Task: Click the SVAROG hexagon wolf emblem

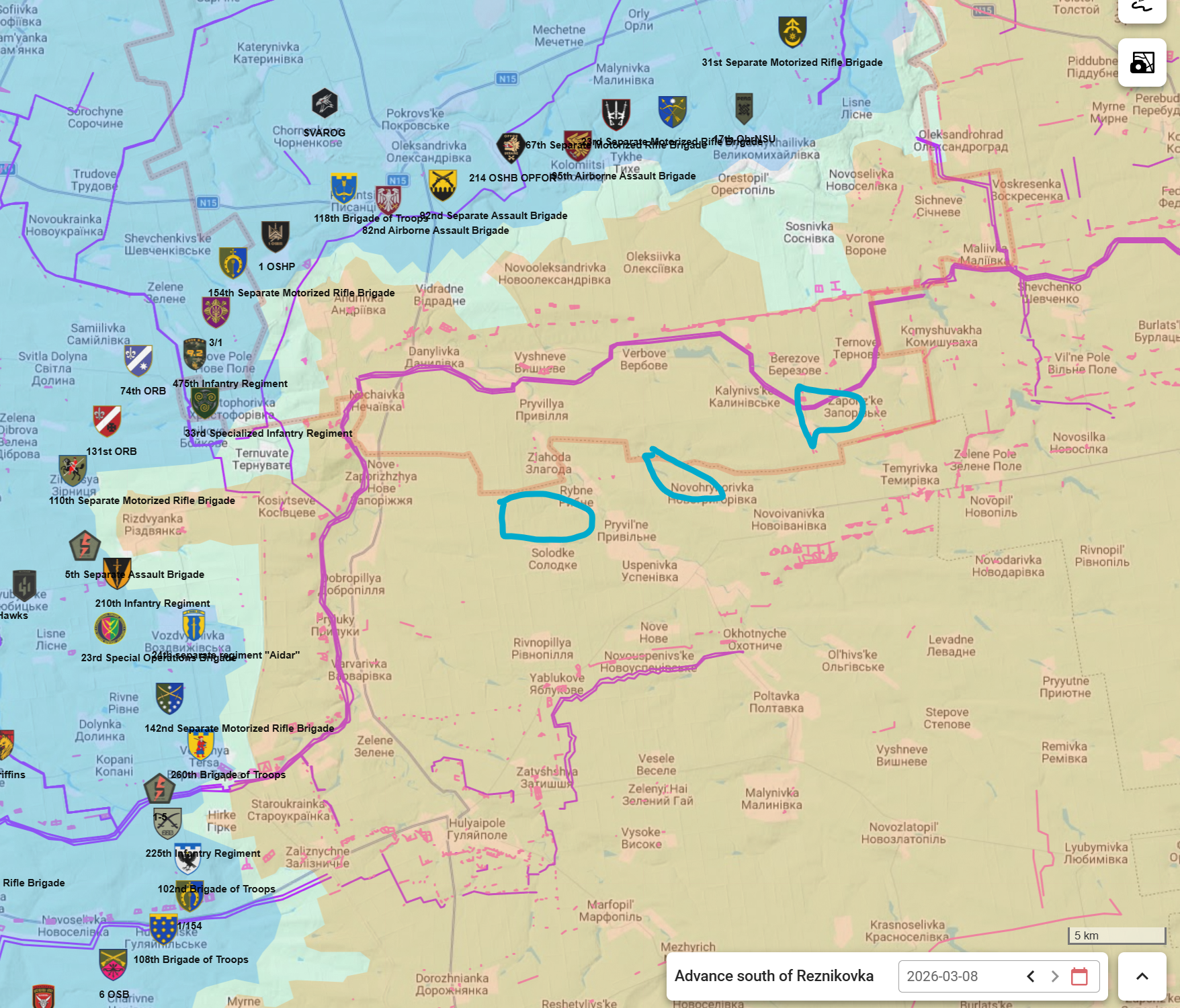Action: tap(325, 103)
